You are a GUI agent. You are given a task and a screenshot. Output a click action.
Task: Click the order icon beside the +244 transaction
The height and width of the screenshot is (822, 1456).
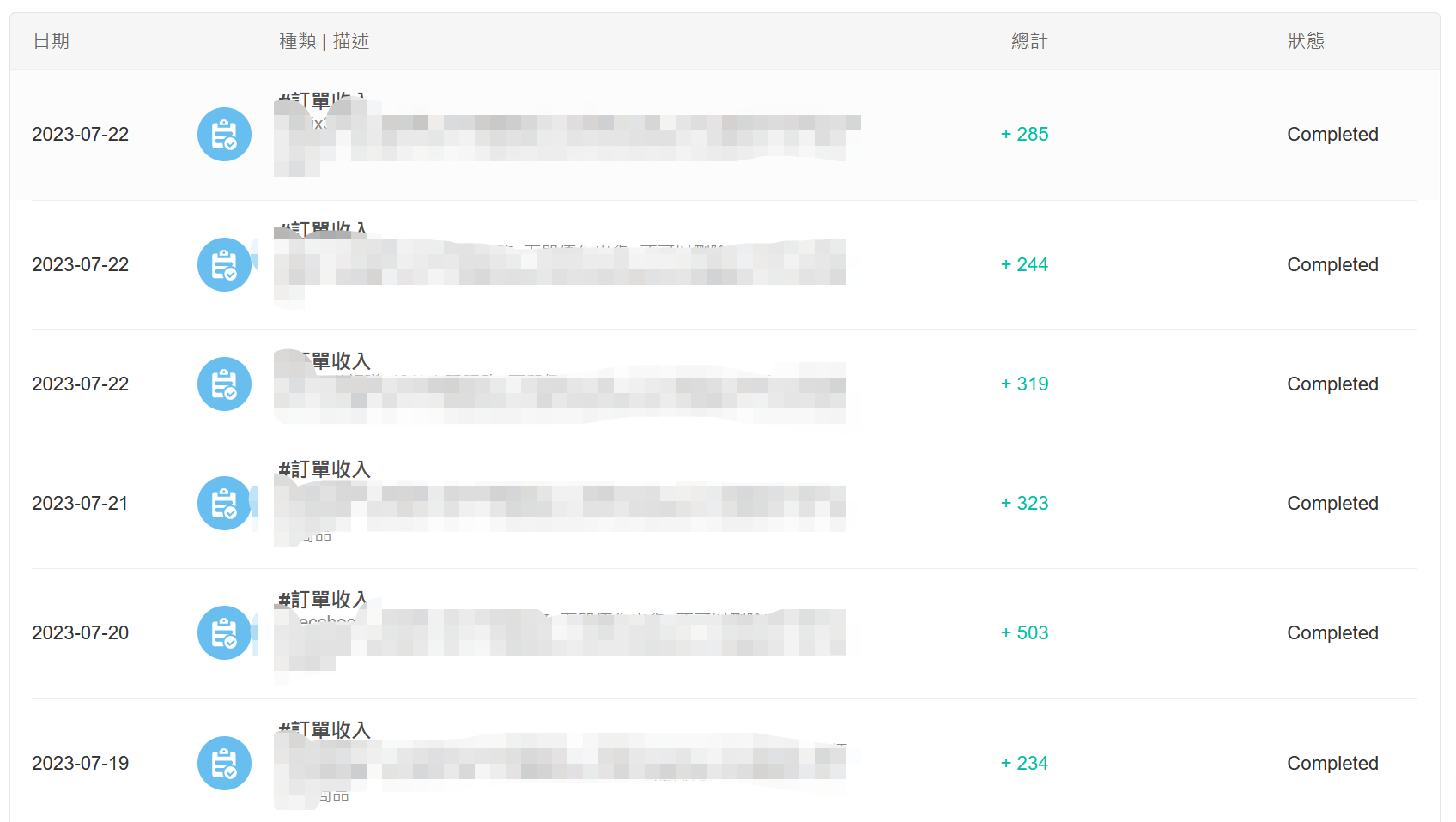click(224, 265)
